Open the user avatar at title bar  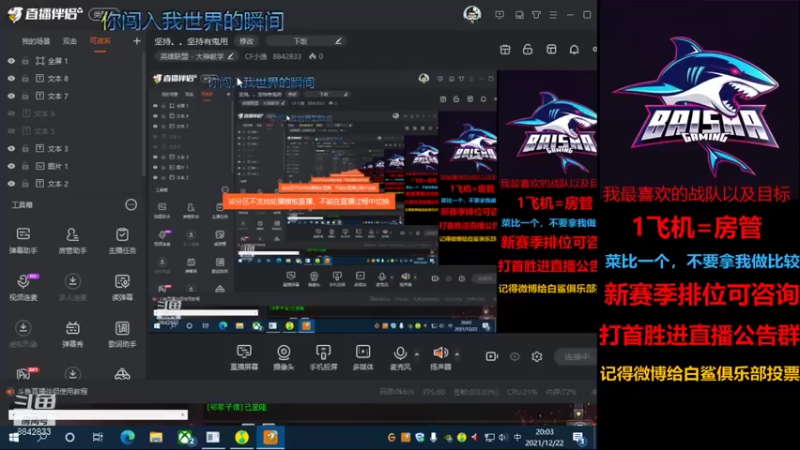point(472,14)
